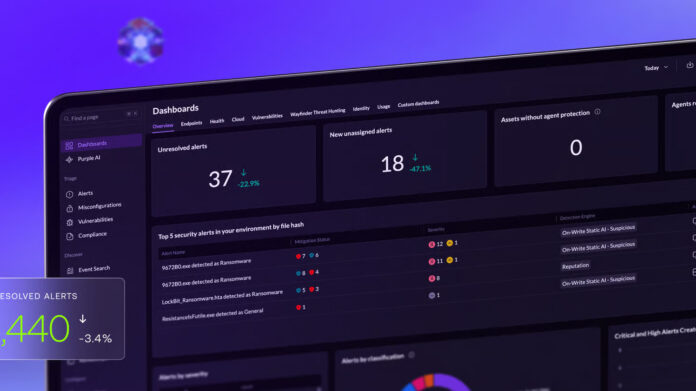
Task: Click the magnifier icon in Find a page
Action: coord(67,118)
